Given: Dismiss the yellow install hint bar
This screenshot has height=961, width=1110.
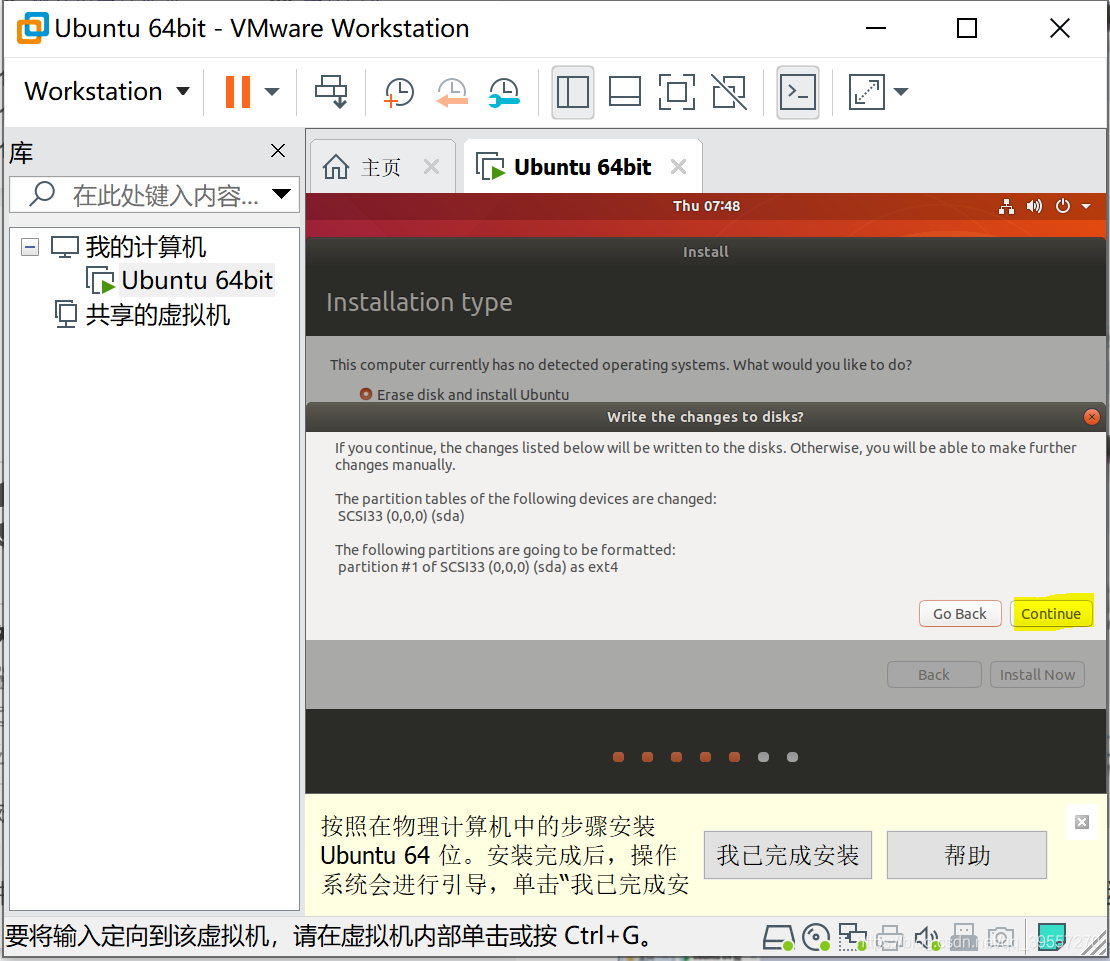Looking at the screenshot, I should click(1082, 822).
